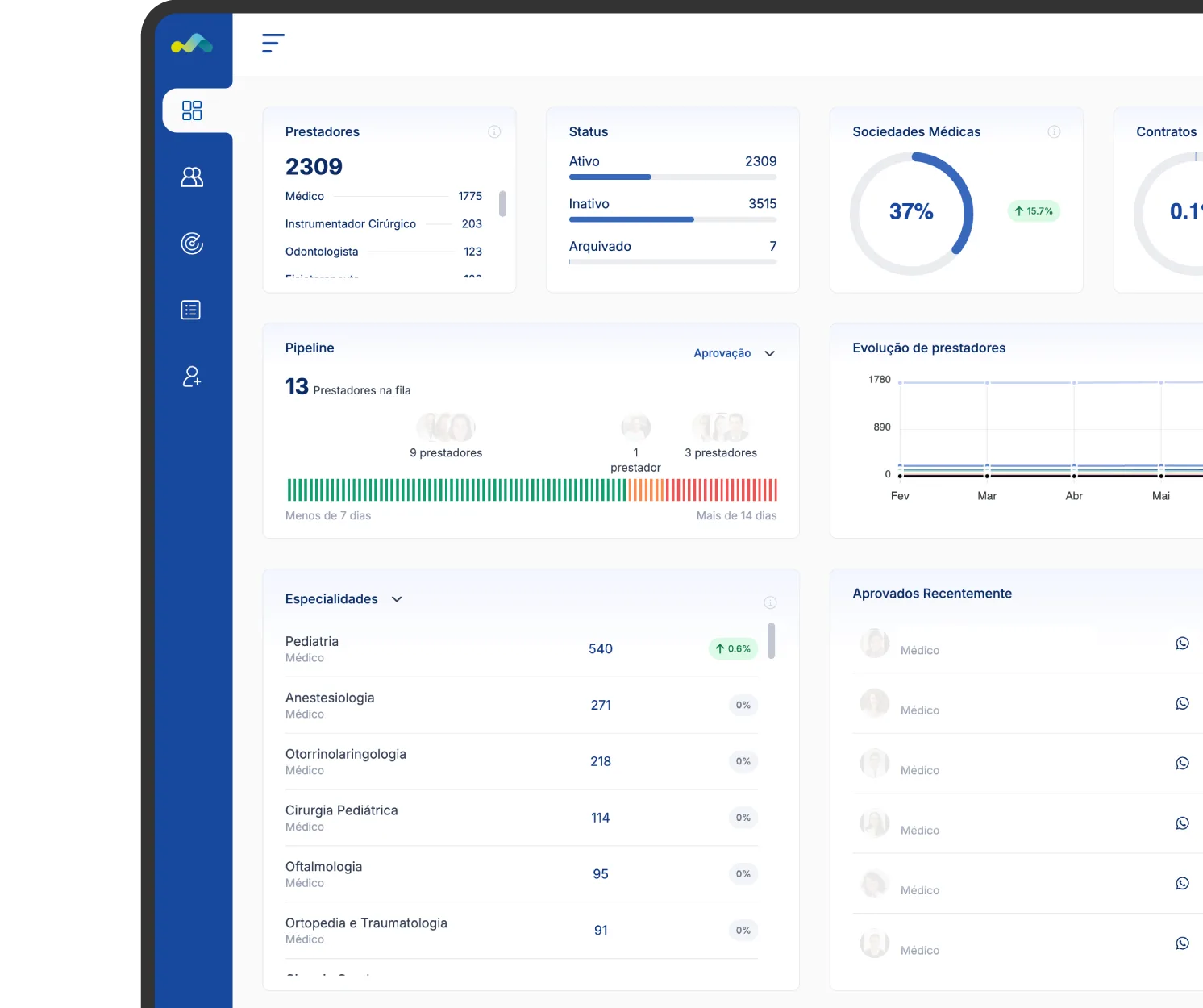
Task: Click the add user icon in sidebar
Action: tap(192, 377)
